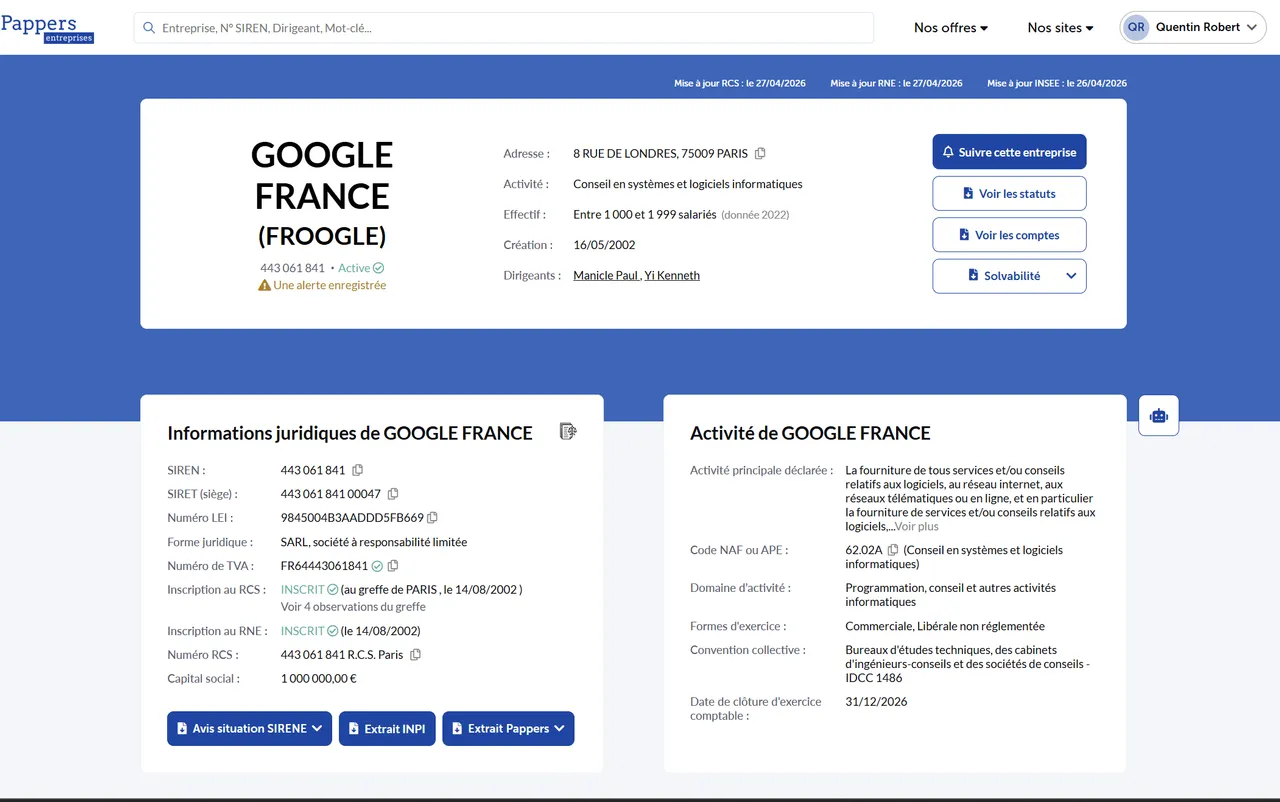Click the Informations juridiques de GOOGLE FRANCE heading
Viewport: 1280px width, 802px height.
click(x=350, y=433)
